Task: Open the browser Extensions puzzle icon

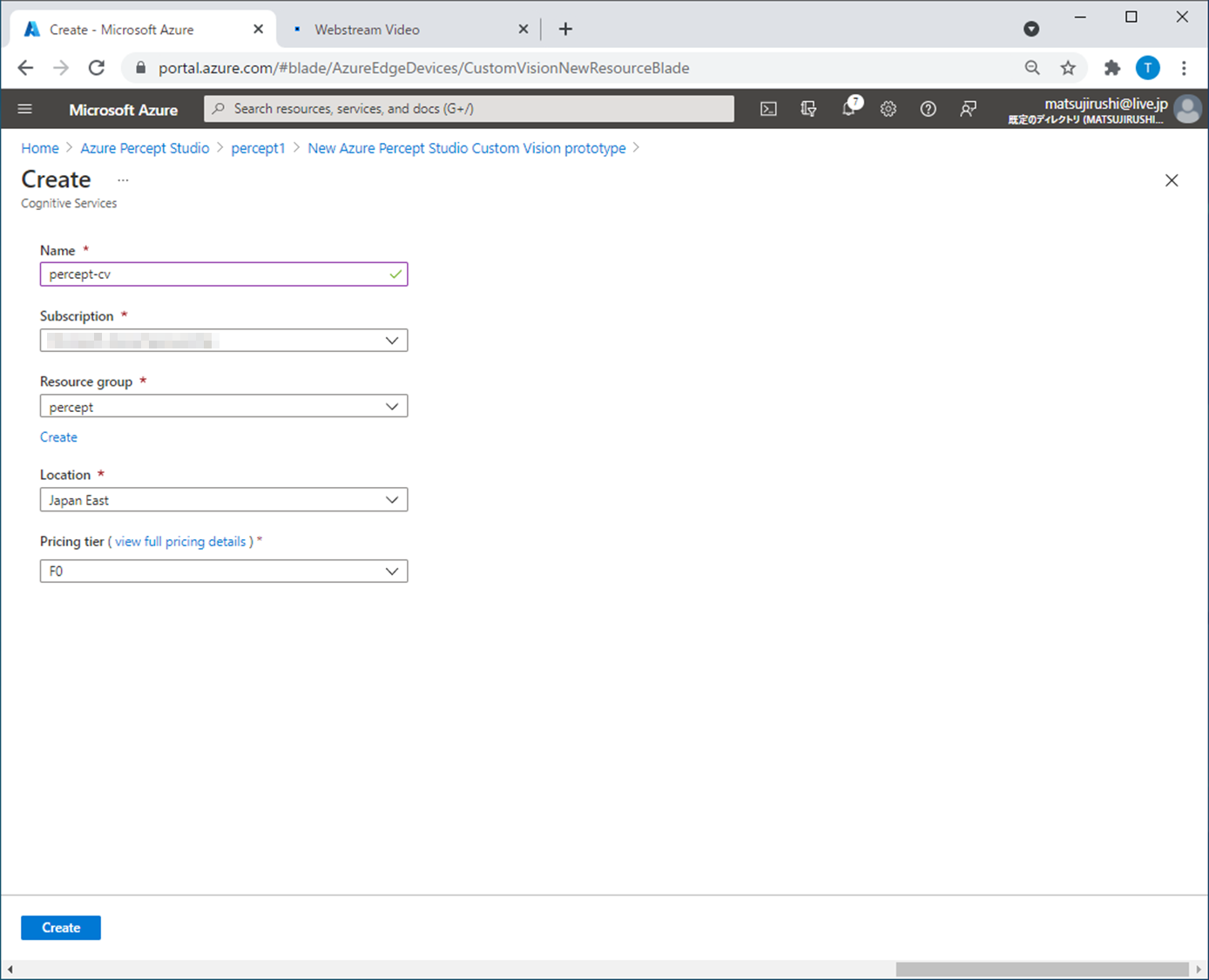Action: click(1112, 68)
